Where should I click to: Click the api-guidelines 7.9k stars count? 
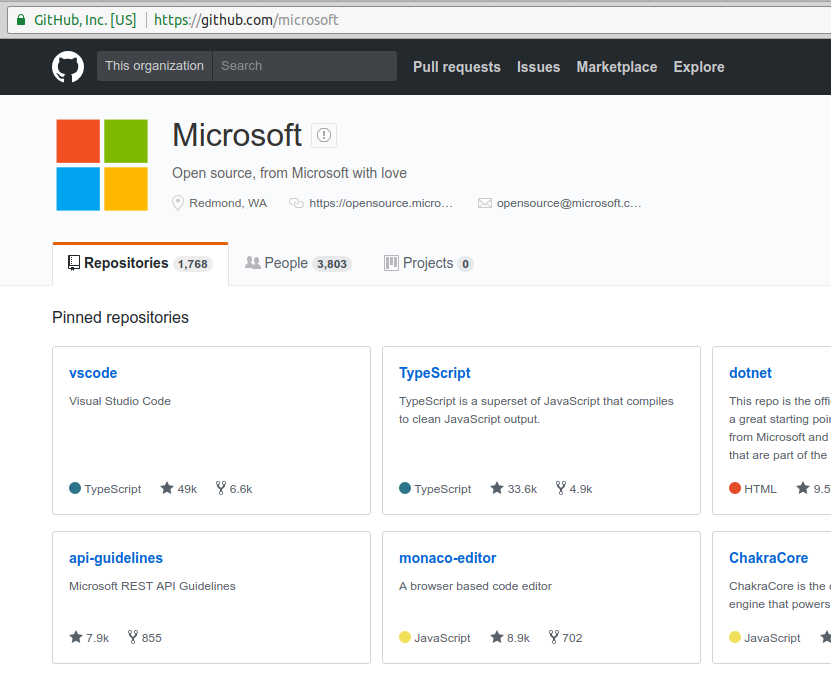point(98,637)
